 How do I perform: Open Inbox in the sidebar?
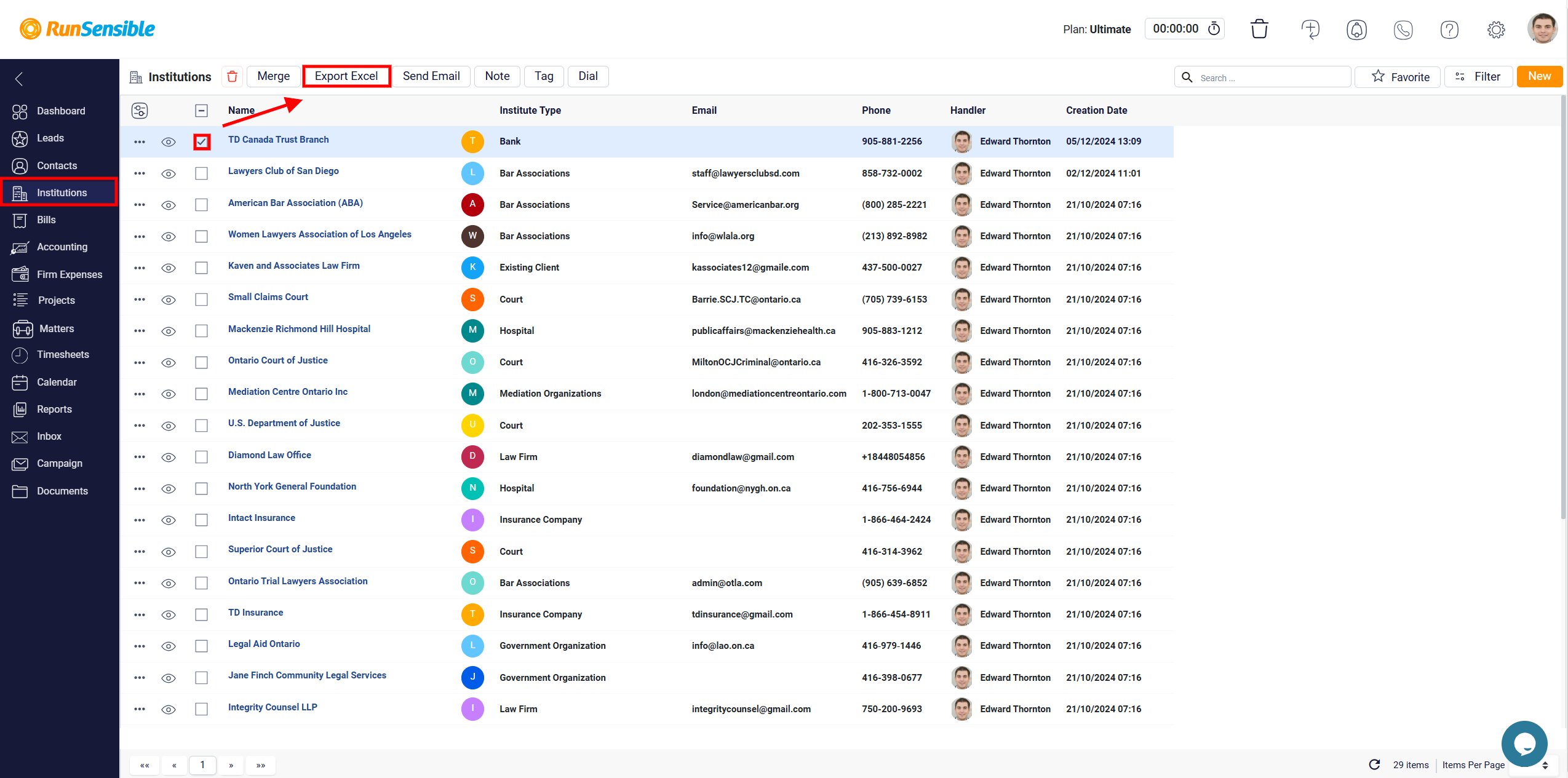(60, 436)
